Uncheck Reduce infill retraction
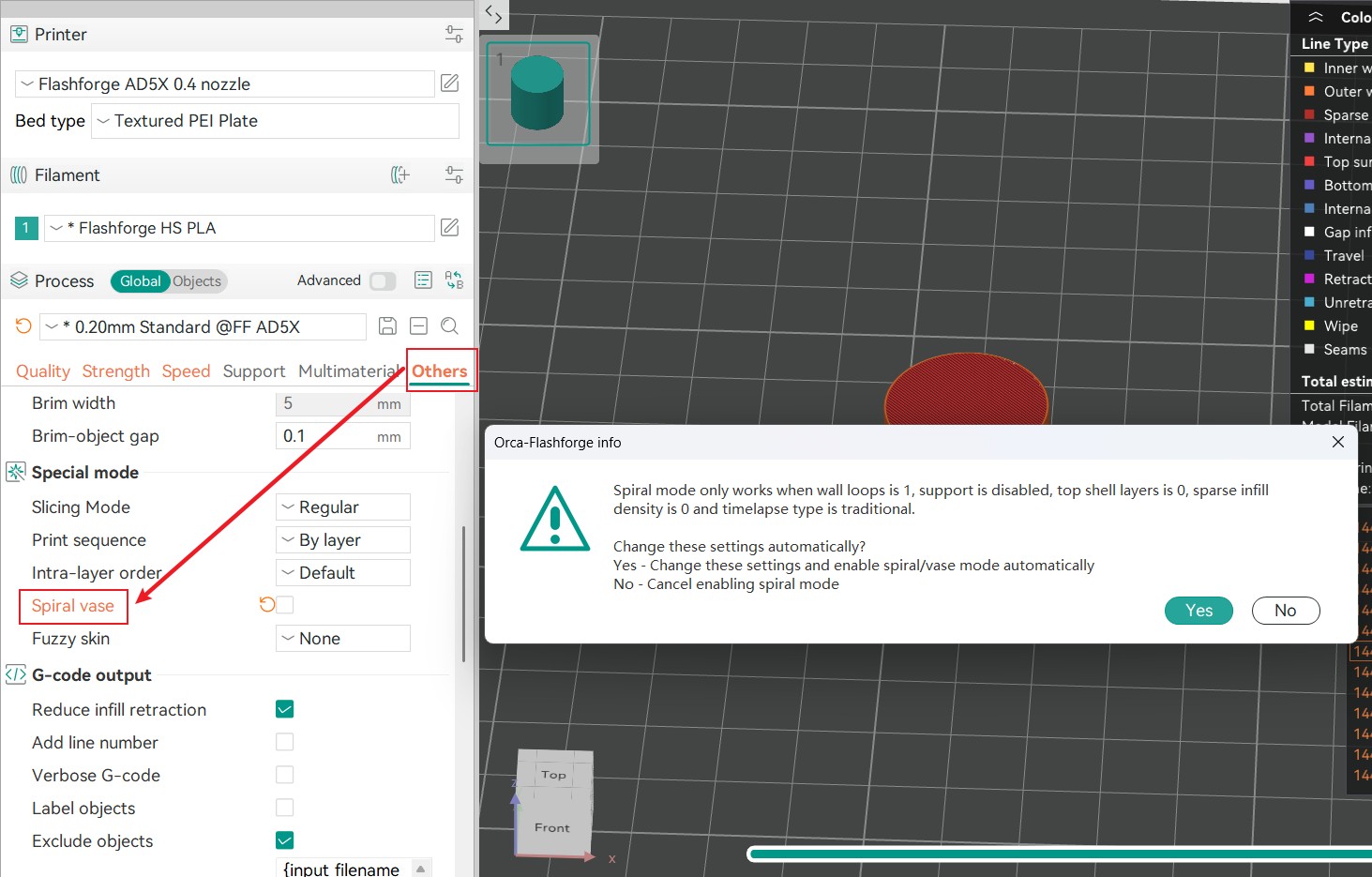This screenshot has height=877, width=1372. (x=285, y=709)
